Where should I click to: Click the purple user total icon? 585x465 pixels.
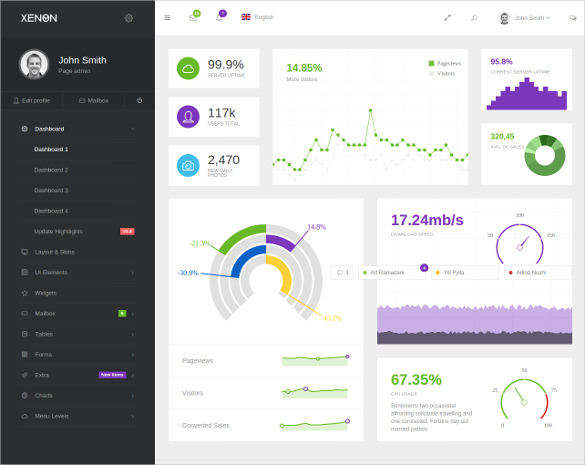pos(188,116)
